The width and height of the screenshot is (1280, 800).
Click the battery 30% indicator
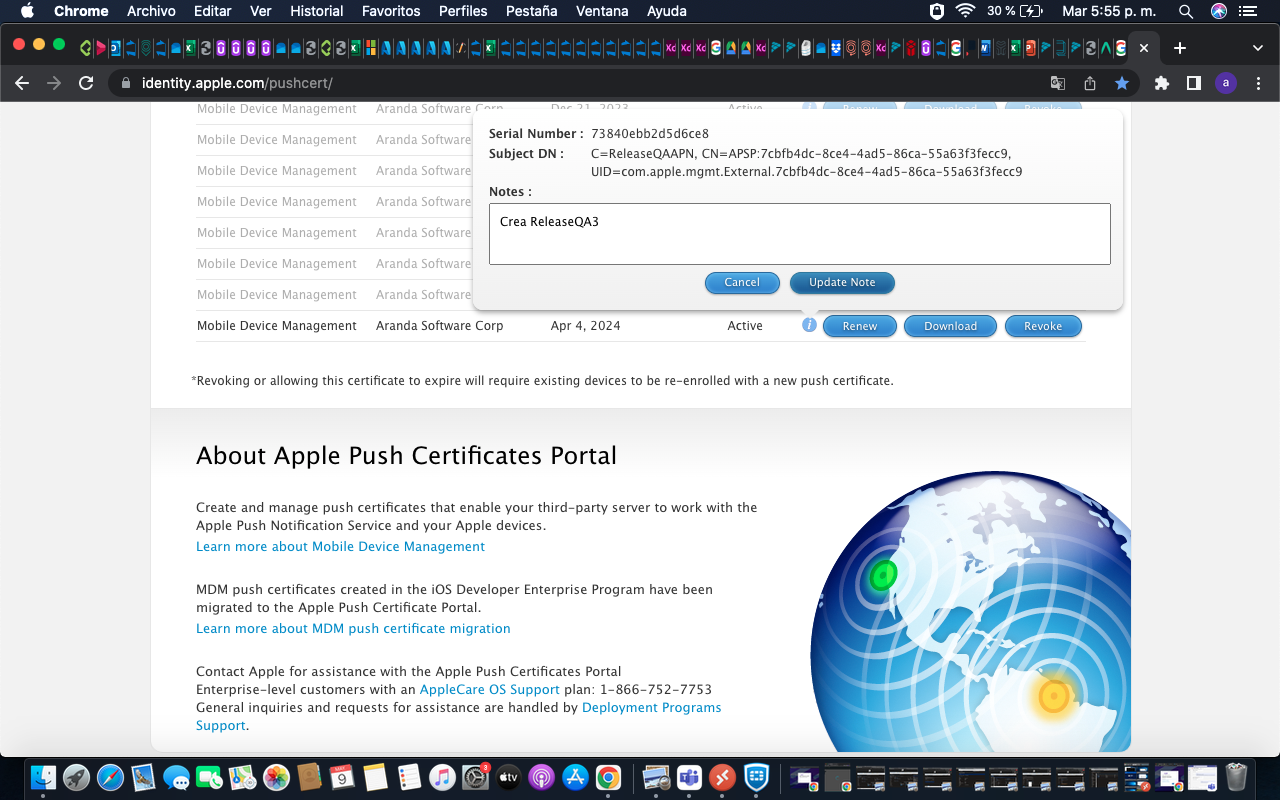[x=1014, y=11]
